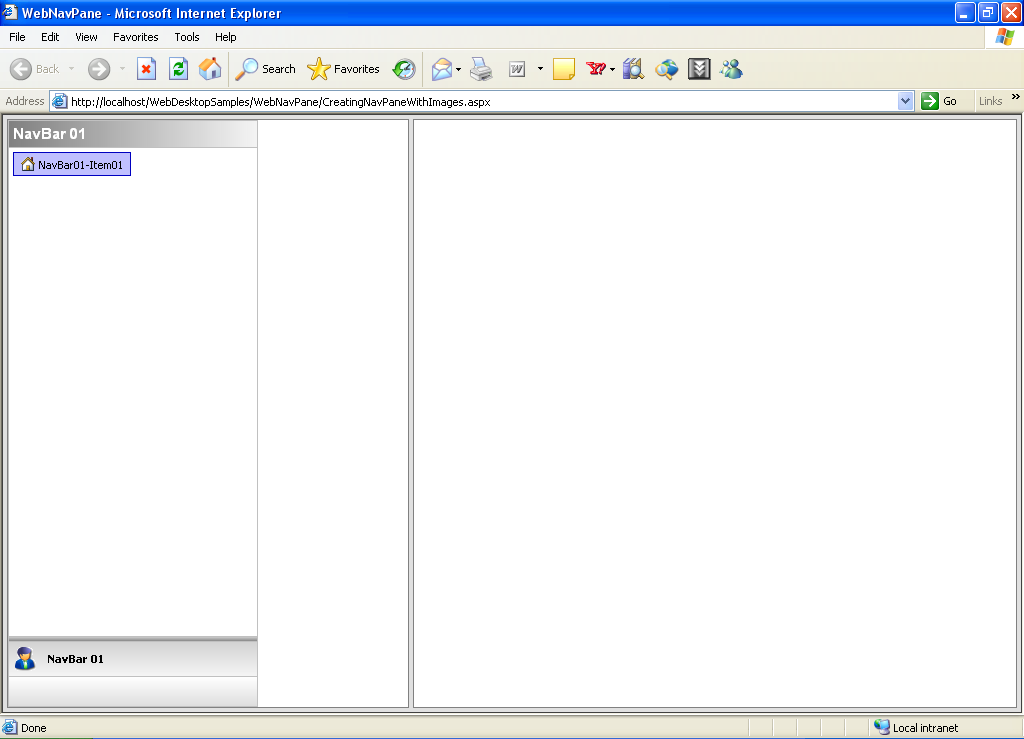Refresh the current page

click(178, 69)
